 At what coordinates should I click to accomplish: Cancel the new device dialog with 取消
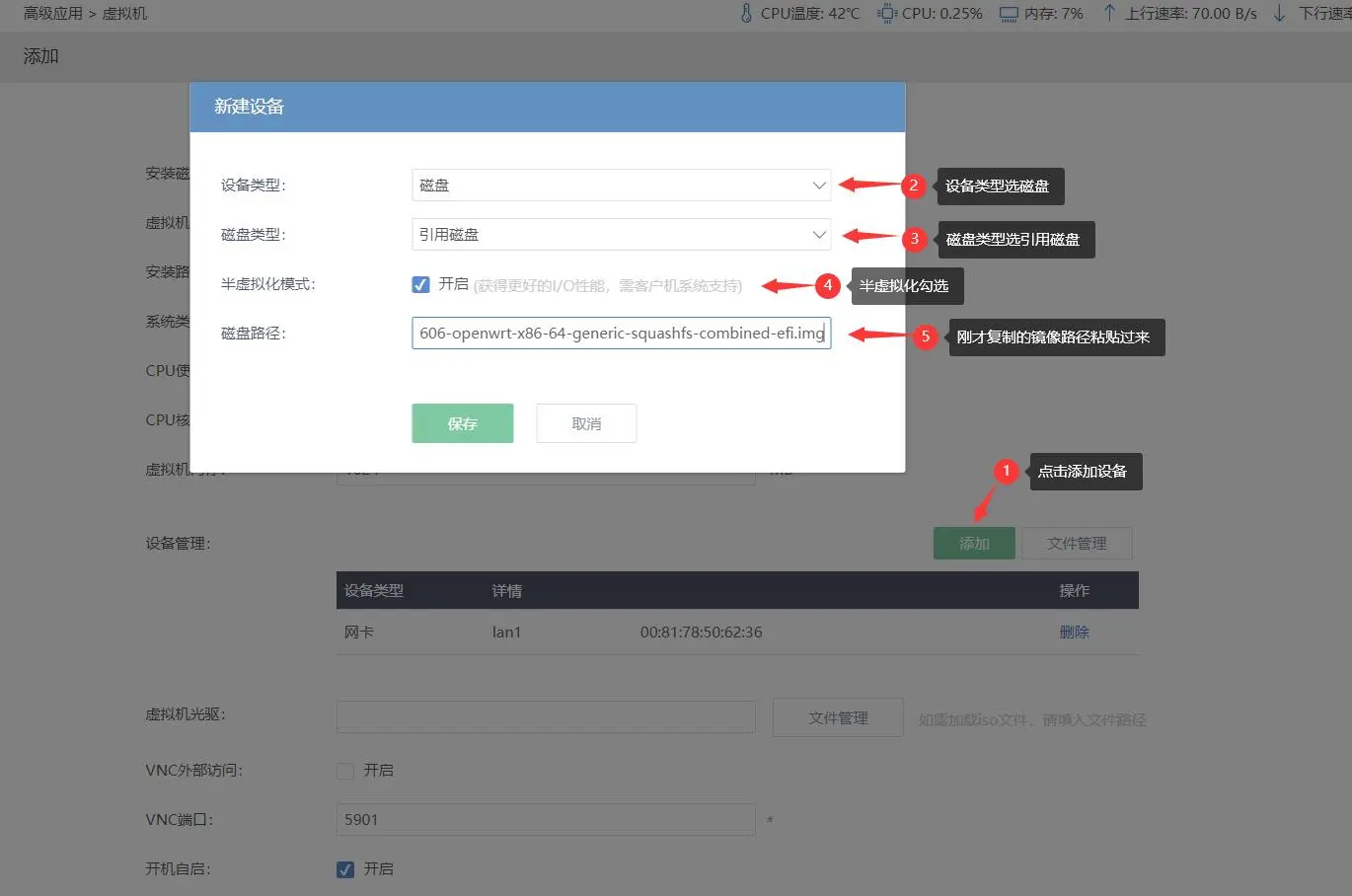click(x=586, y=423)
